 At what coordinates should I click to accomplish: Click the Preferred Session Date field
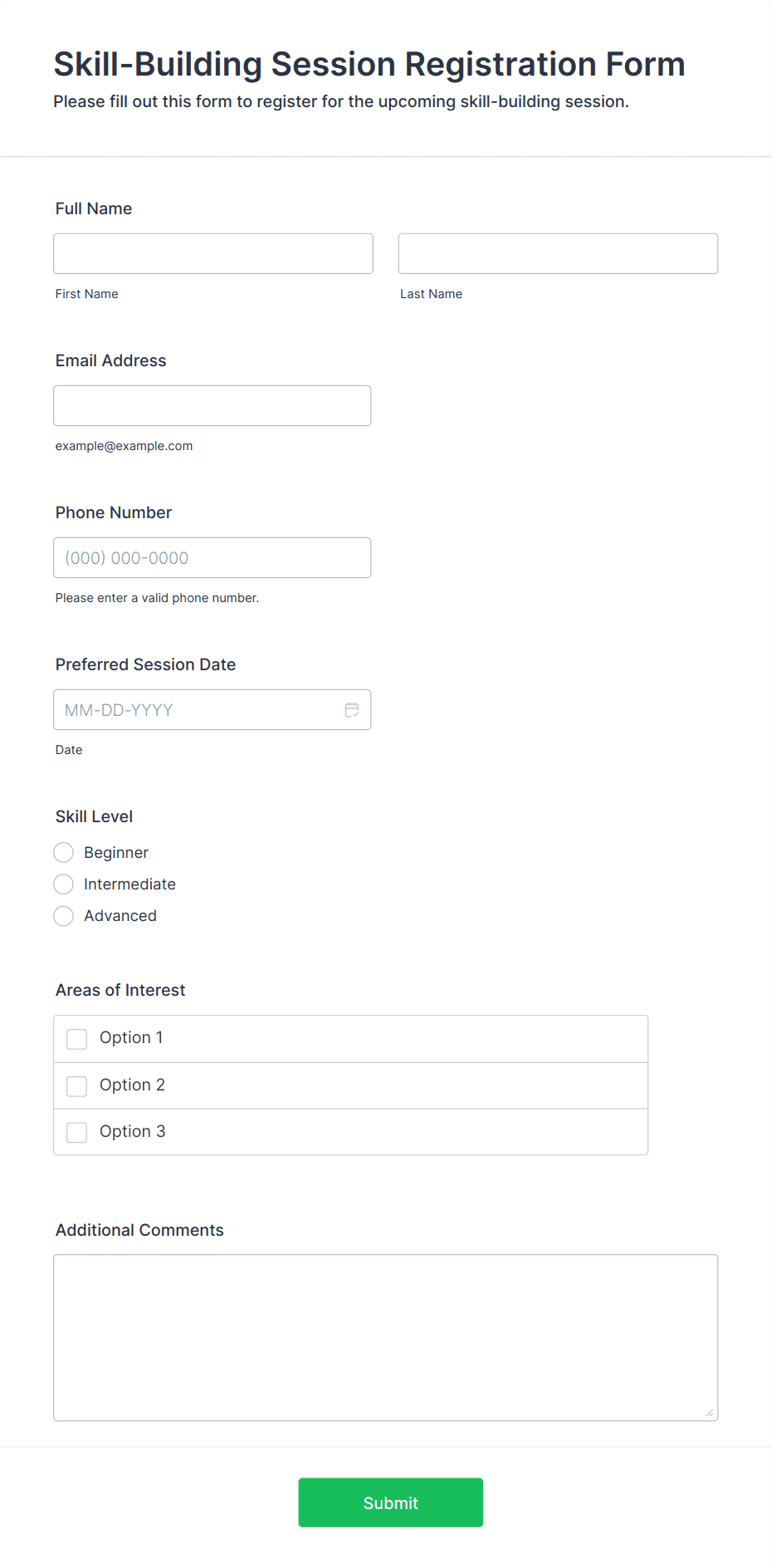pos(199,709)
